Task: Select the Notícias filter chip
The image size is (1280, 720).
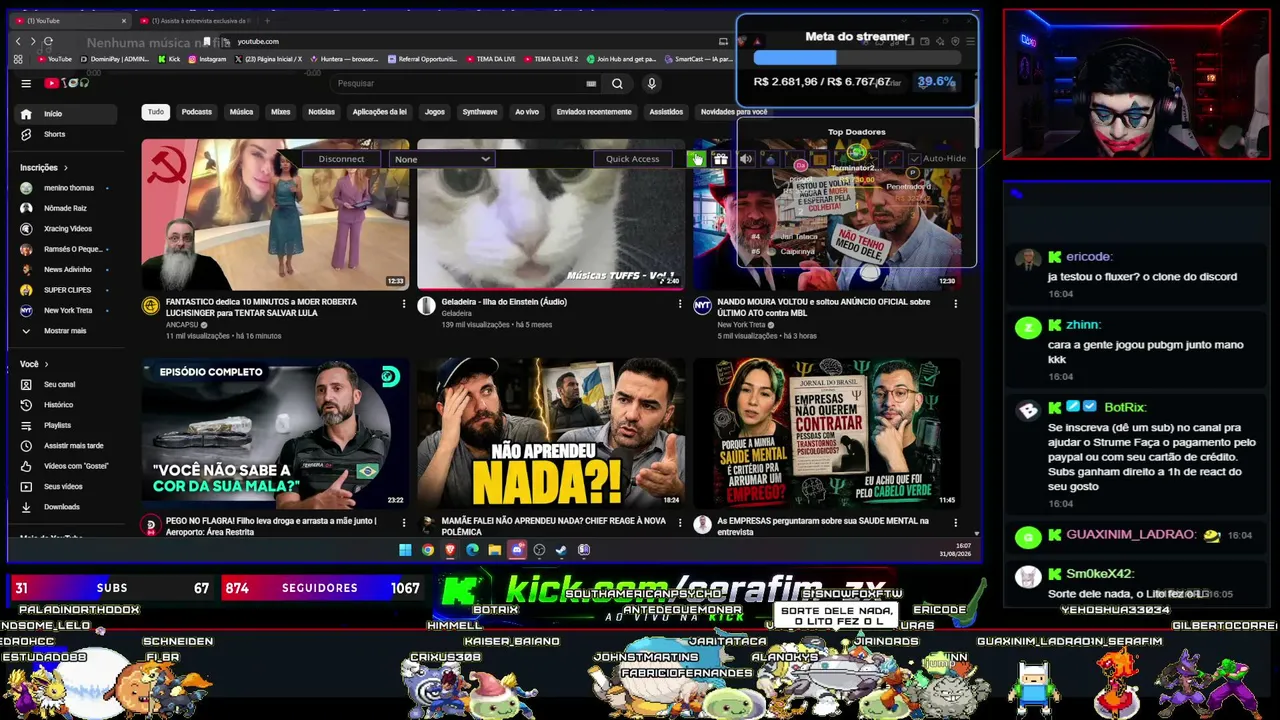Action: pyautogui.click(x=321, y=112)
